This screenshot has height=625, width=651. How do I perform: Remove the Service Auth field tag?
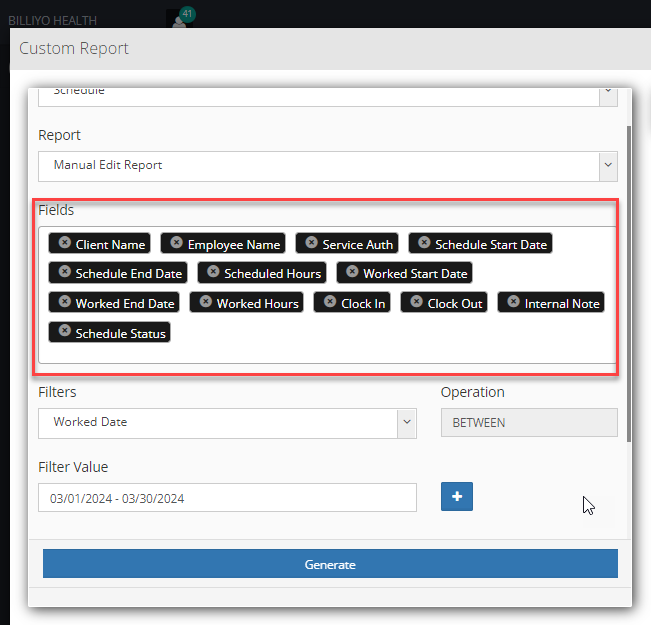coord(311,242)
